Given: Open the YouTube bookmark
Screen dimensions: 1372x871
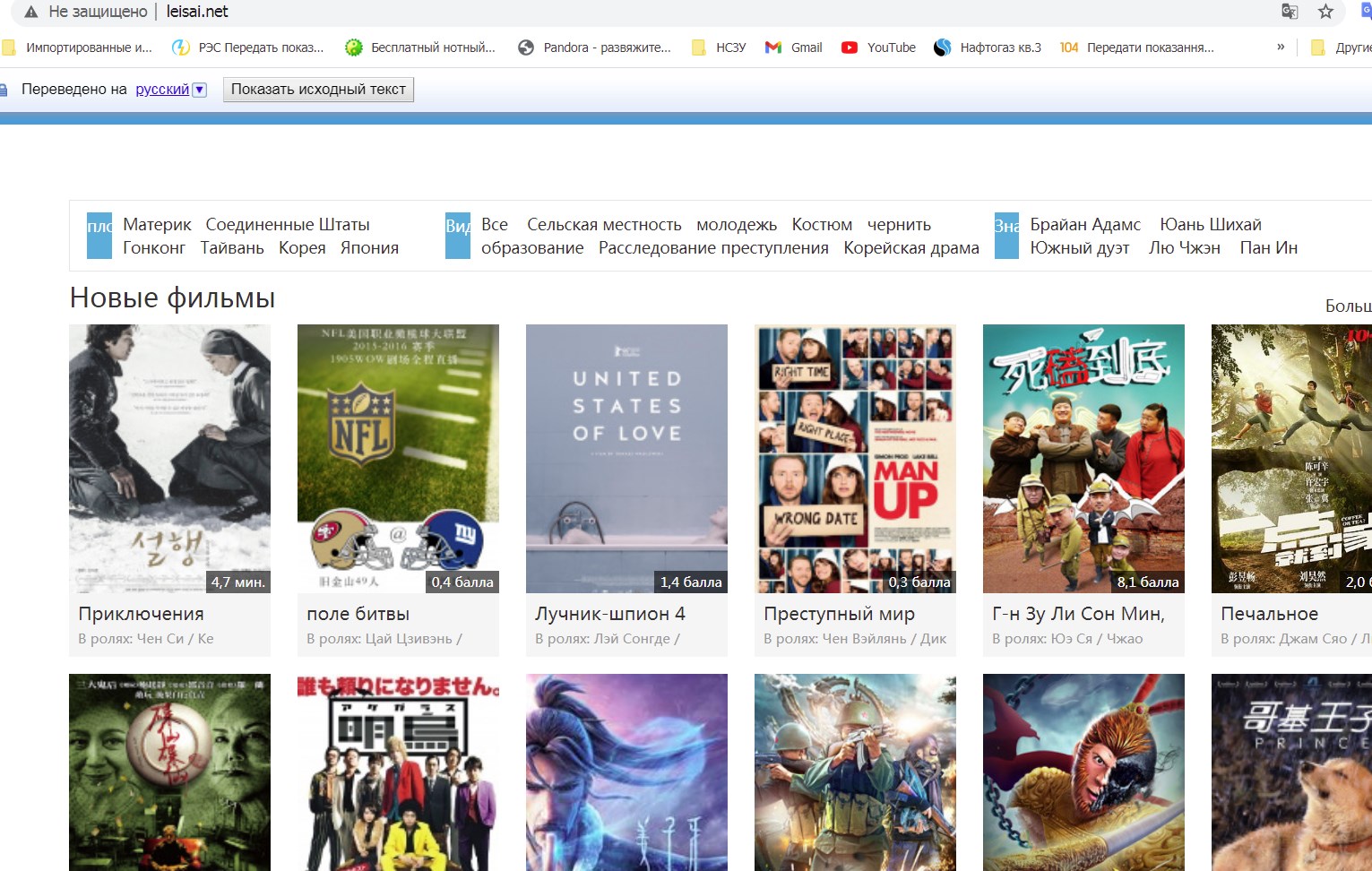Looking at the screenshot, I should point(878,47).
